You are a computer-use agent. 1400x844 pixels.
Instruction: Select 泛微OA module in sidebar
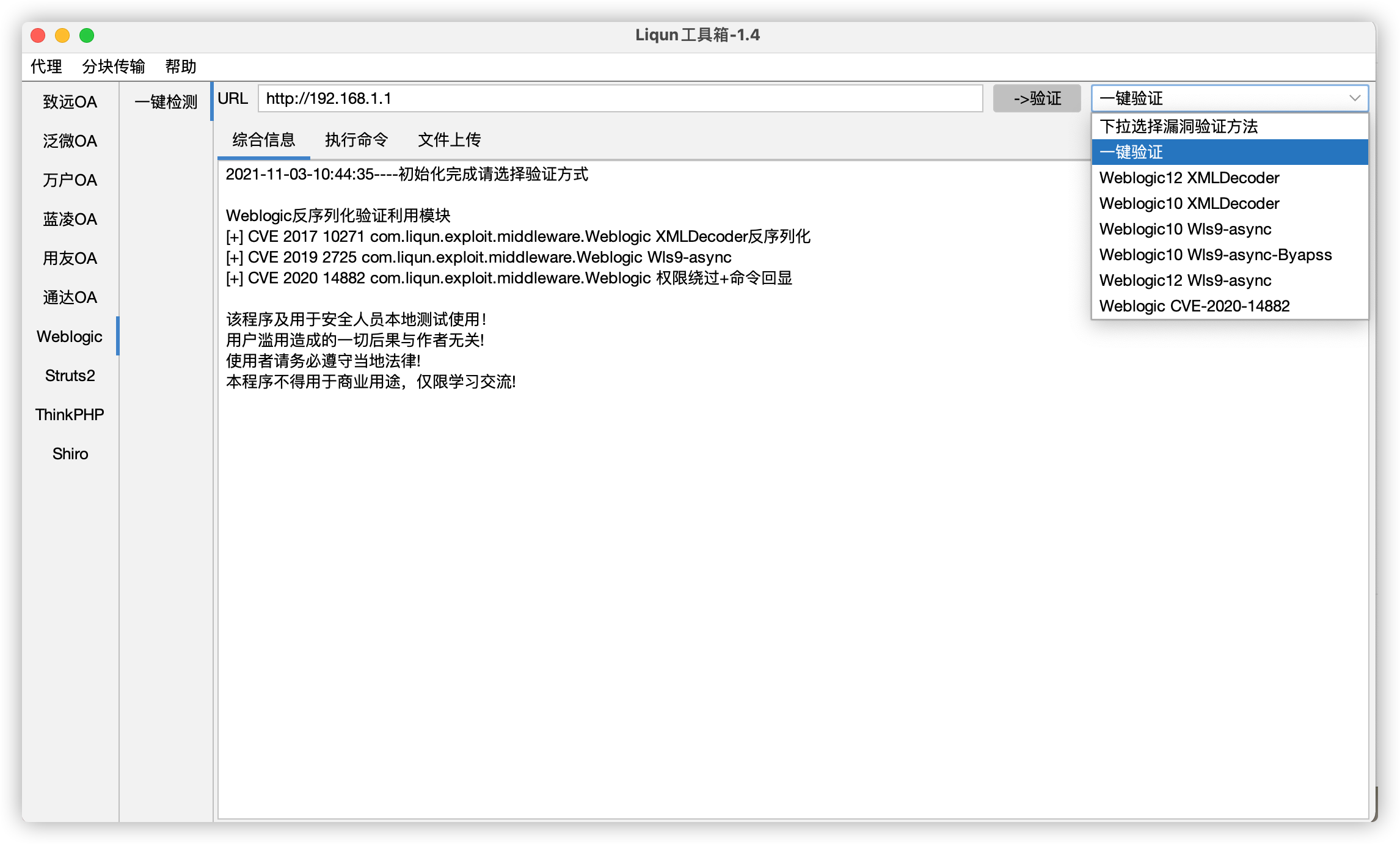click(70, 141)
